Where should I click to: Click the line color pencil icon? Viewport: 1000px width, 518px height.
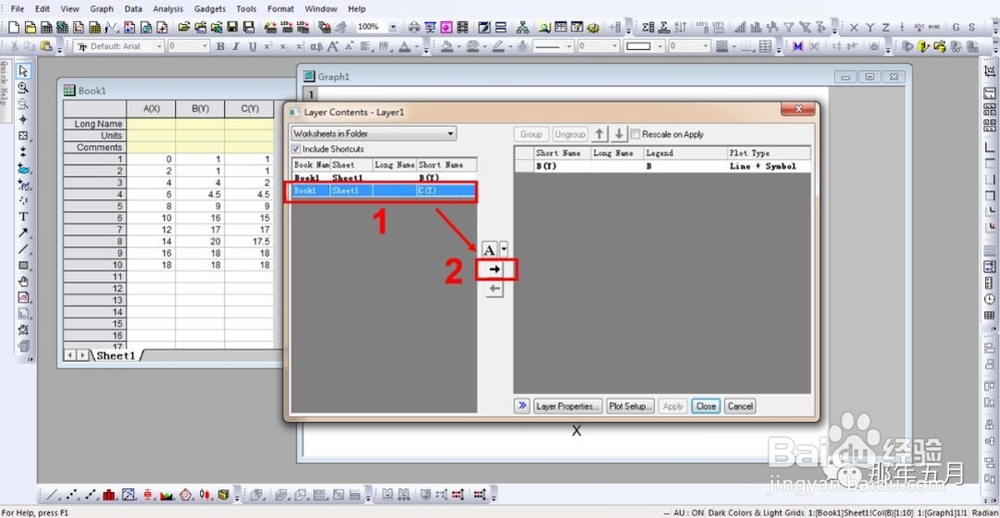click(x=498, y=46)
